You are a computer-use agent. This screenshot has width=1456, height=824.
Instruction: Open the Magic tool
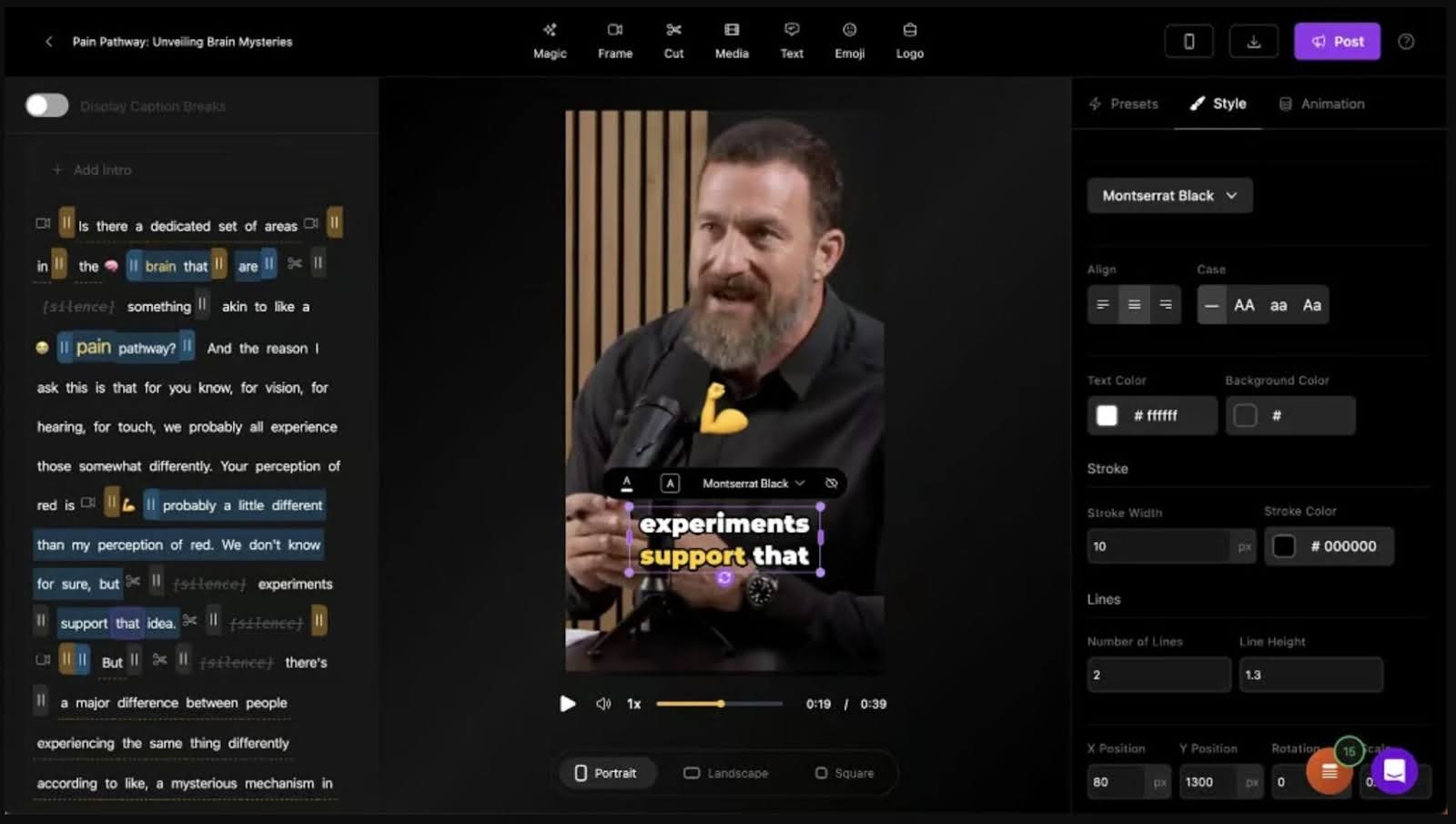[550, 40]
